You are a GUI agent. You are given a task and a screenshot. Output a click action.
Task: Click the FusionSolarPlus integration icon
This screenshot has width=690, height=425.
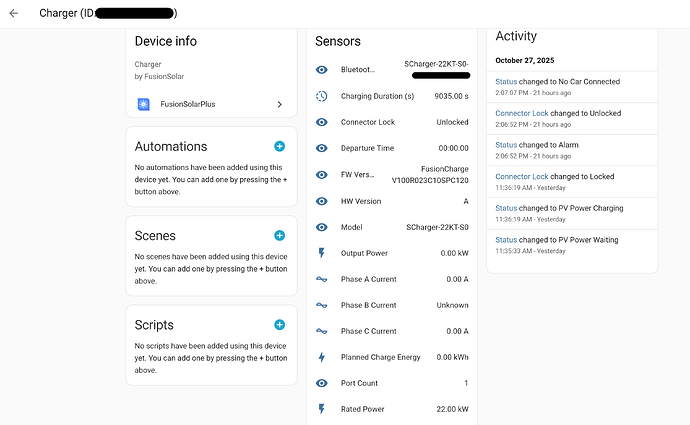coord(144,104)
